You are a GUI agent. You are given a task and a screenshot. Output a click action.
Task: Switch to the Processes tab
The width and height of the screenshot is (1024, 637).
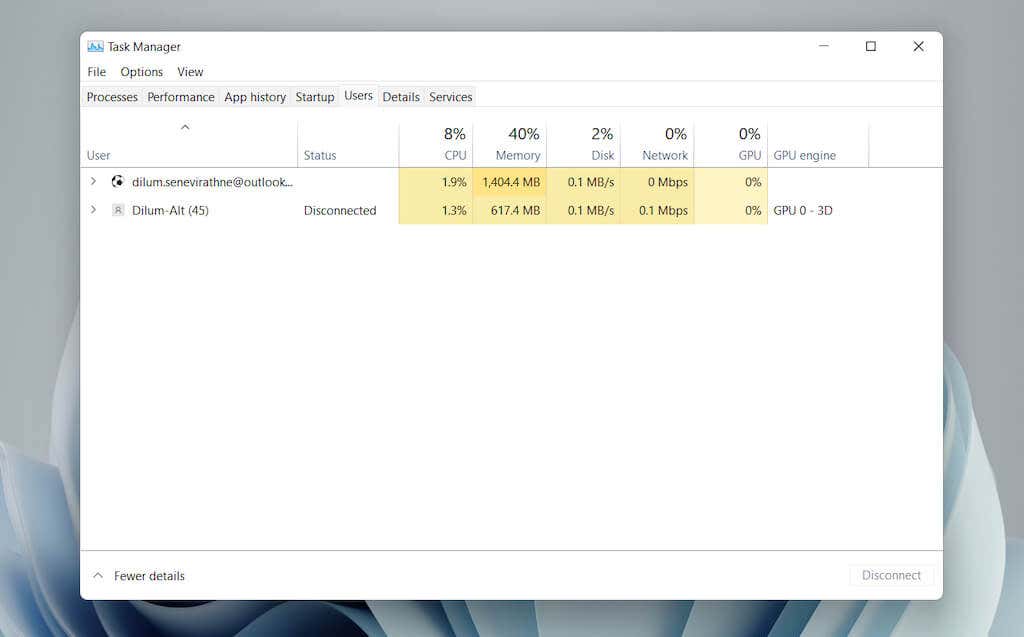pos(112,97)
